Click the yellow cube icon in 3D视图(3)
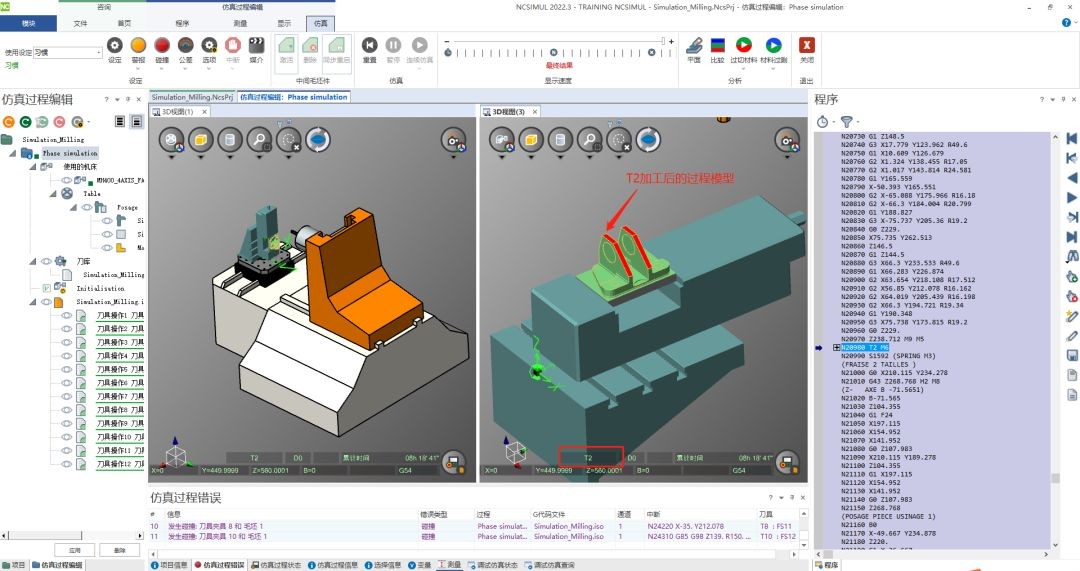 (x=531, y=140)
